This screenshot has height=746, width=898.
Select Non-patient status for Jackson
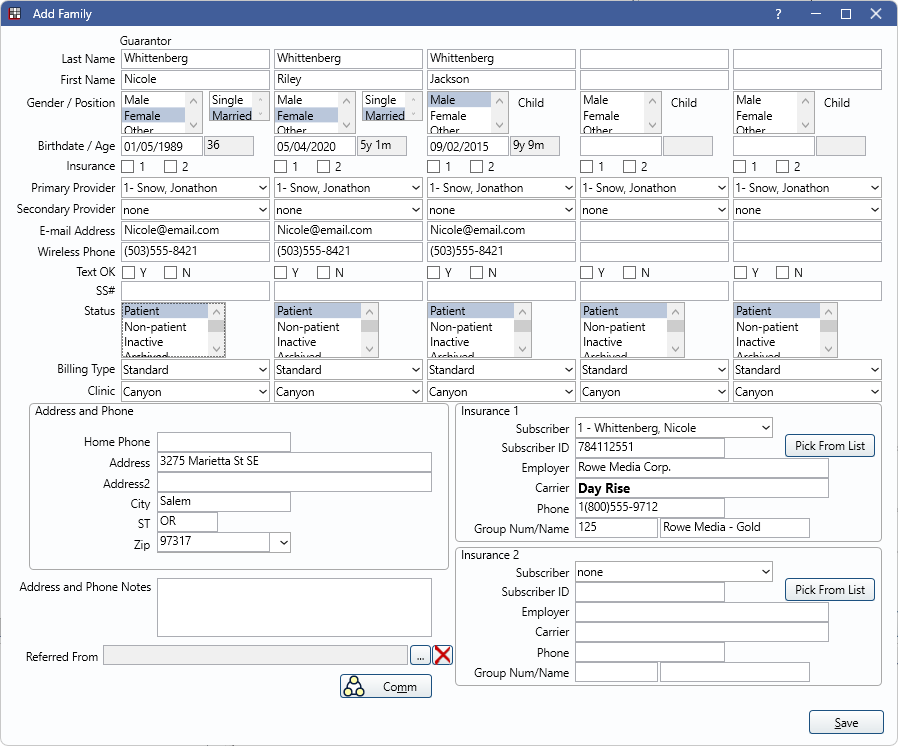tap(461, 327)
